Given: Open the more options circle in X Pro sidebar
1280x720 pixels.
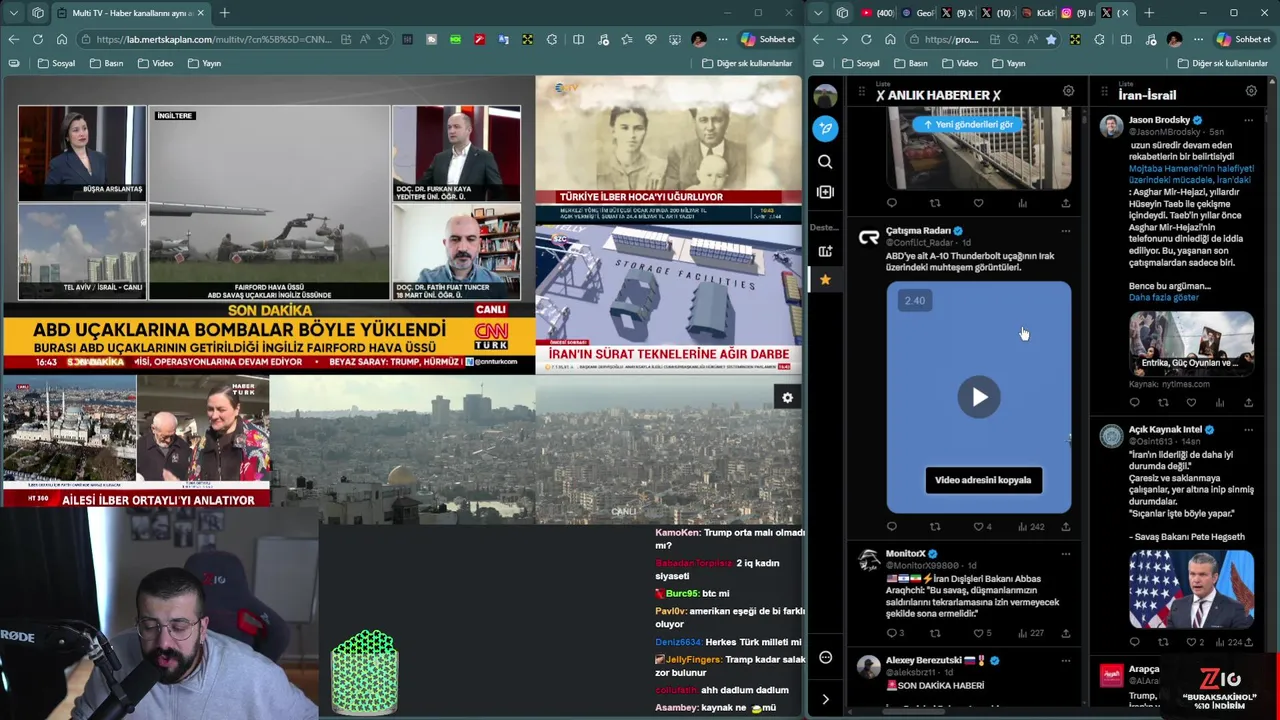Looking at the screenshot, I should [x=825, y=657].
